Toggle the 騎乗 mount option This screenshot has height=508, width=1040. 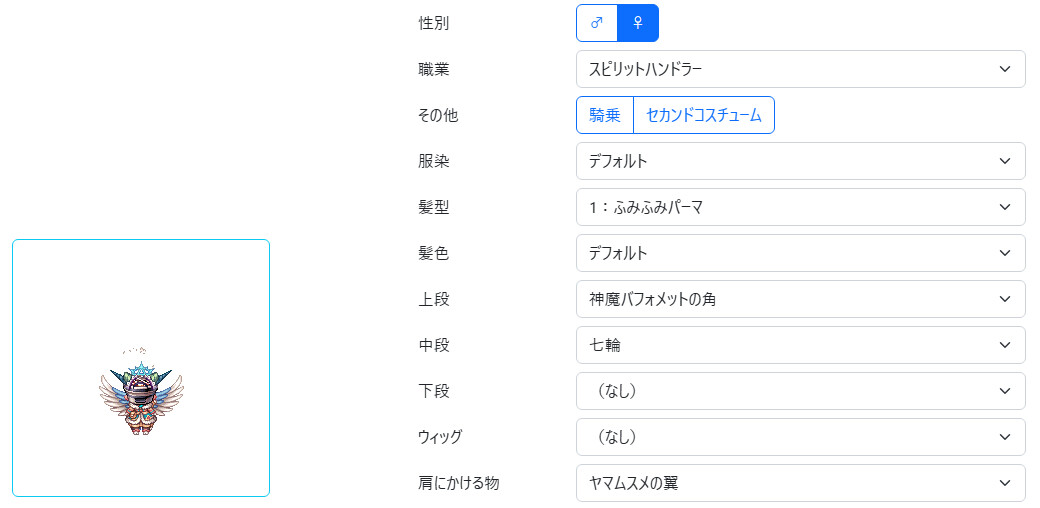(605, 115)
